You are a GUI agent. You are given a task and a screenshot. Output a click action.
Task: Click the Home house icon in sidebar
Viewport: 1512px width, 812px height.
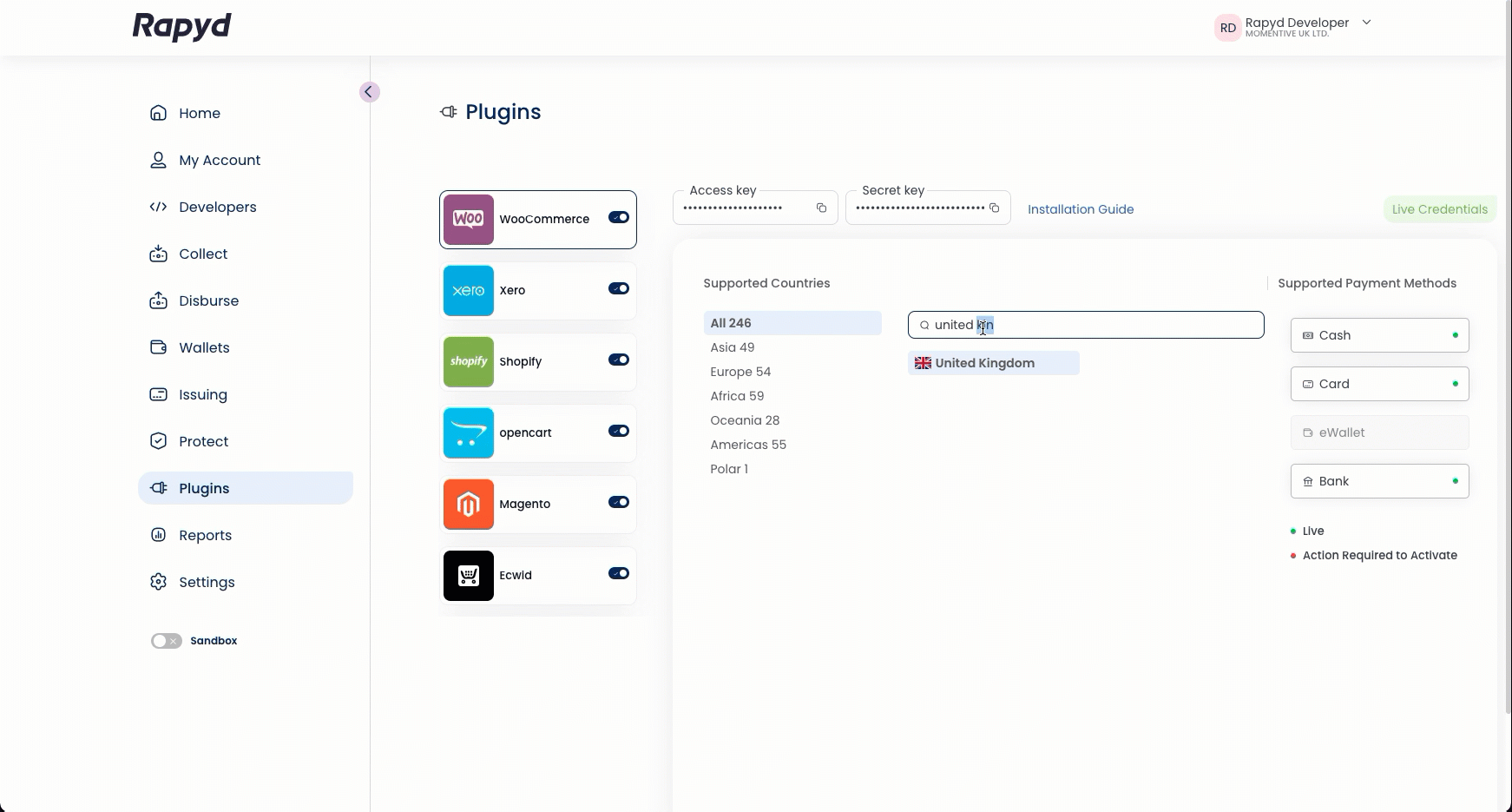158,113
